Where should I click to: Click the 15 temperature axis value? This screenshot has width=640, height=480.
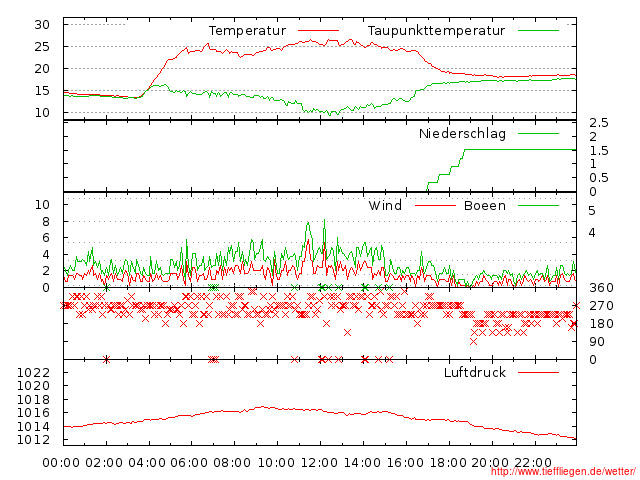click(x=42, y=91)
